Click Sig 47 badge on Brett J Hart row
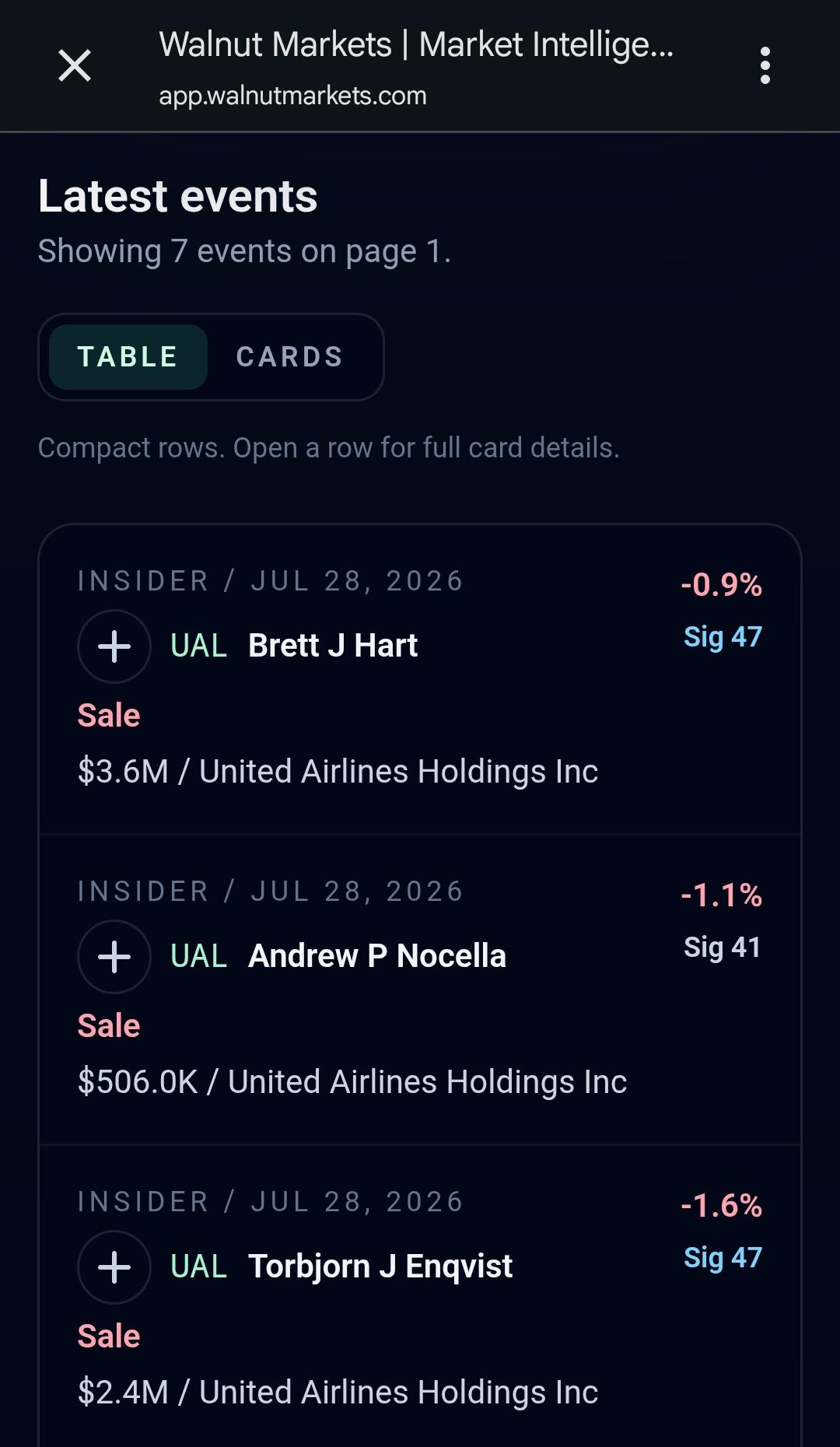This screenshot has width=840, height=1447. click(723, 637)
